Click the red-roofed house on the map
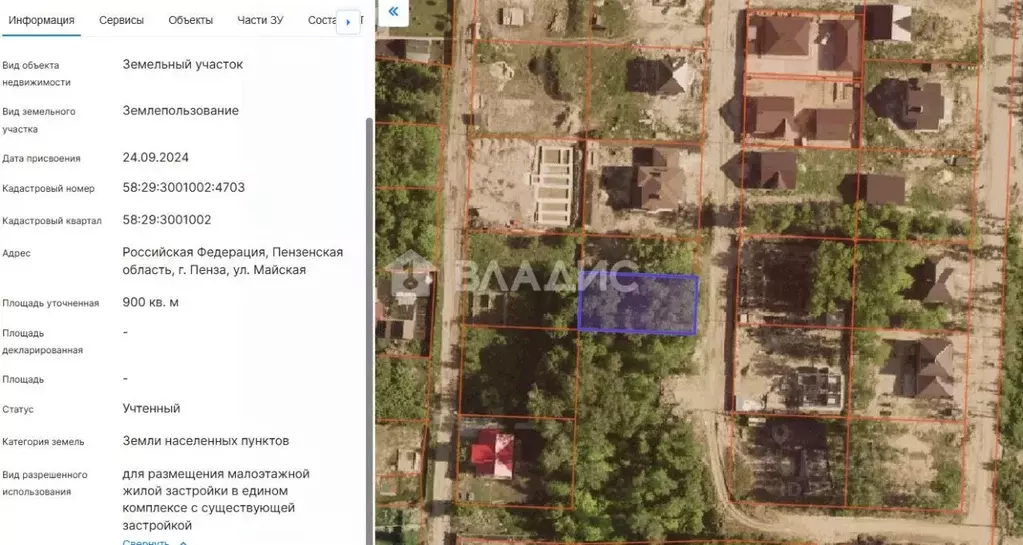This screenshot has width=1023, height=545. point(492,454)
